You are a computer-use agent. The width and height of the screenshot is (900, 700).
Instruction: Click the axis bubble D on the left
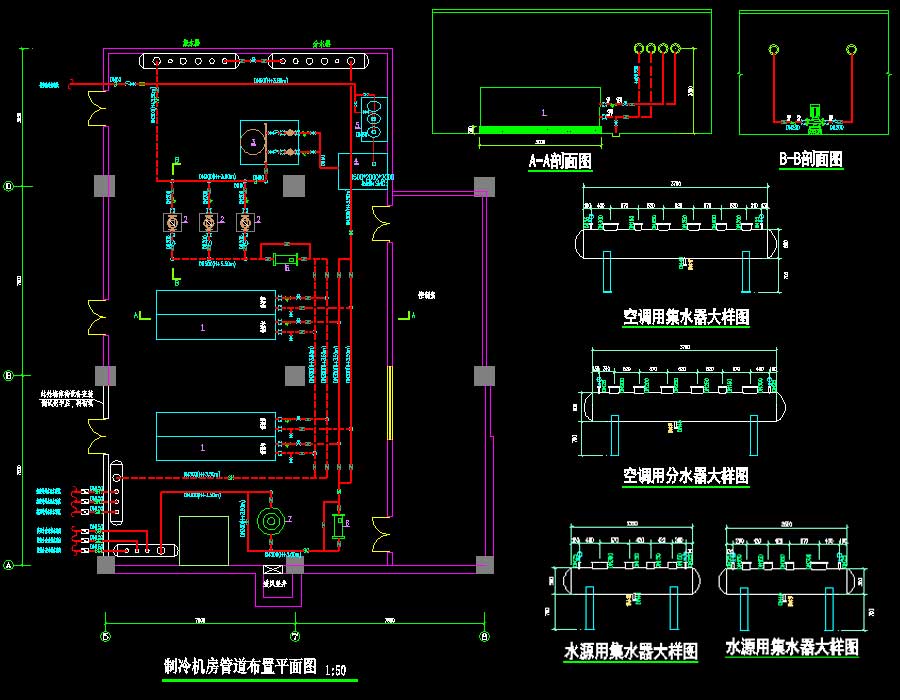coord(9,186)
